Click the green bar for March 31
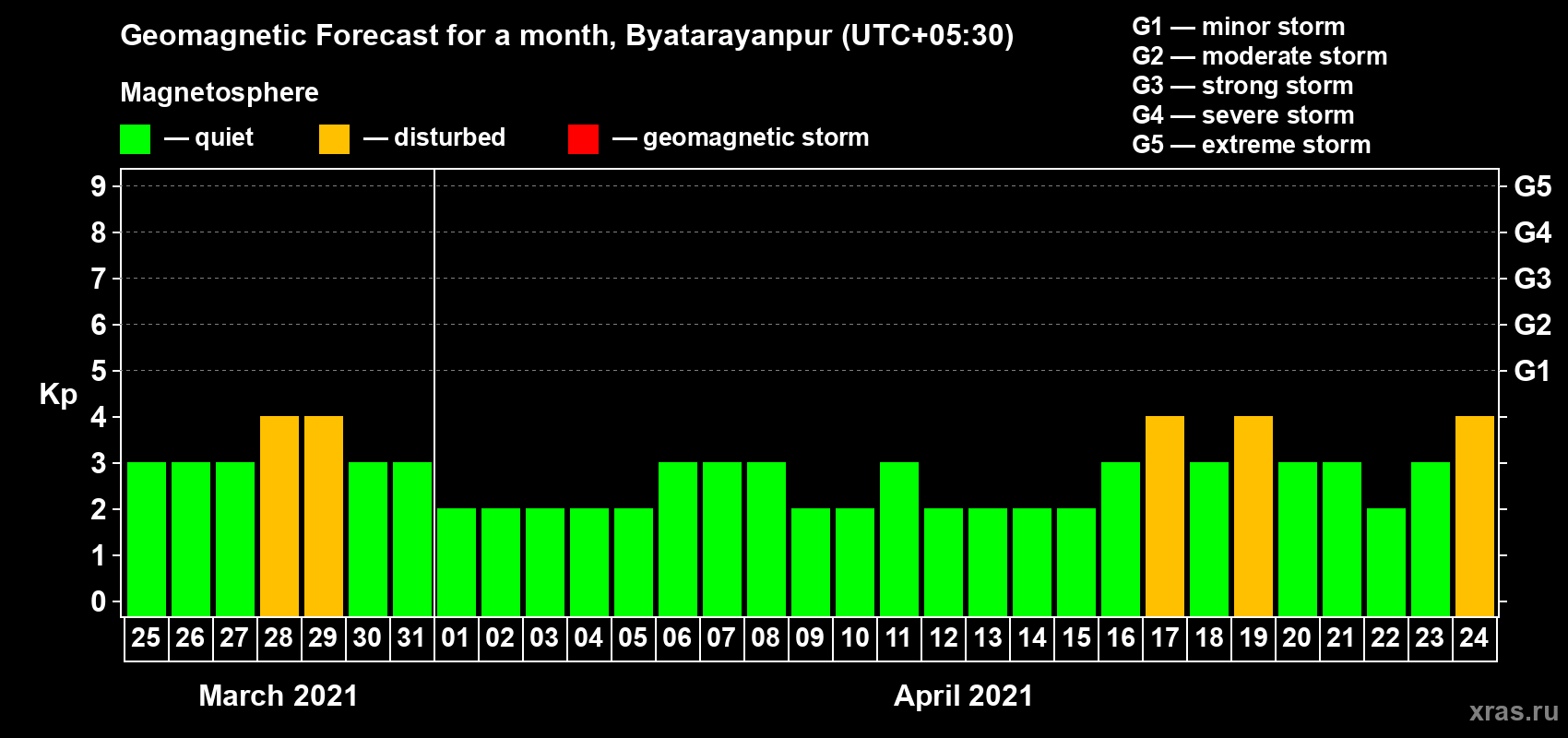The height and width of the screenshot is (738, 1568). [412, 539]
